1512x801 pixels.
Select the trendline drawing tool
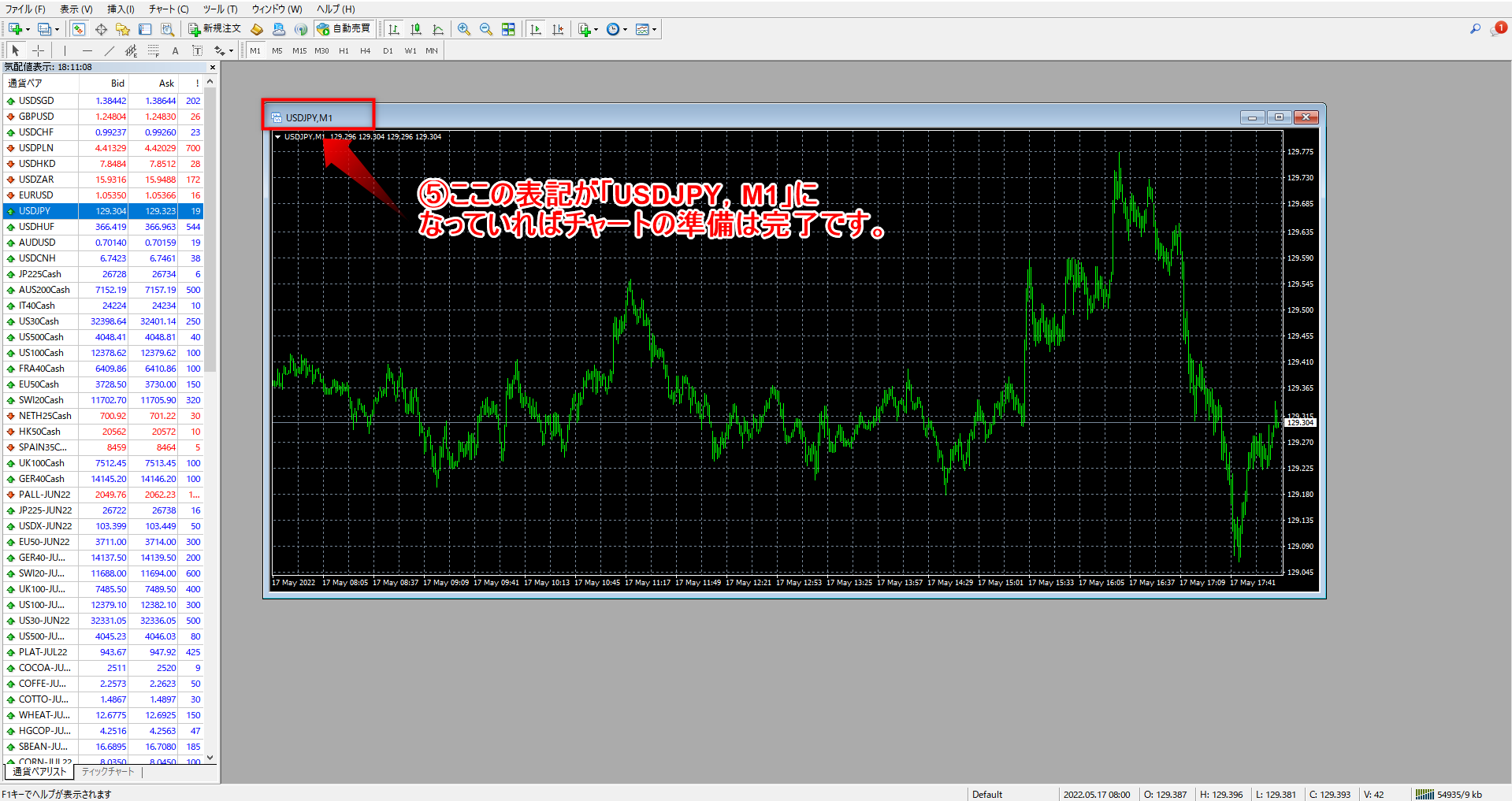pos(110,50)
